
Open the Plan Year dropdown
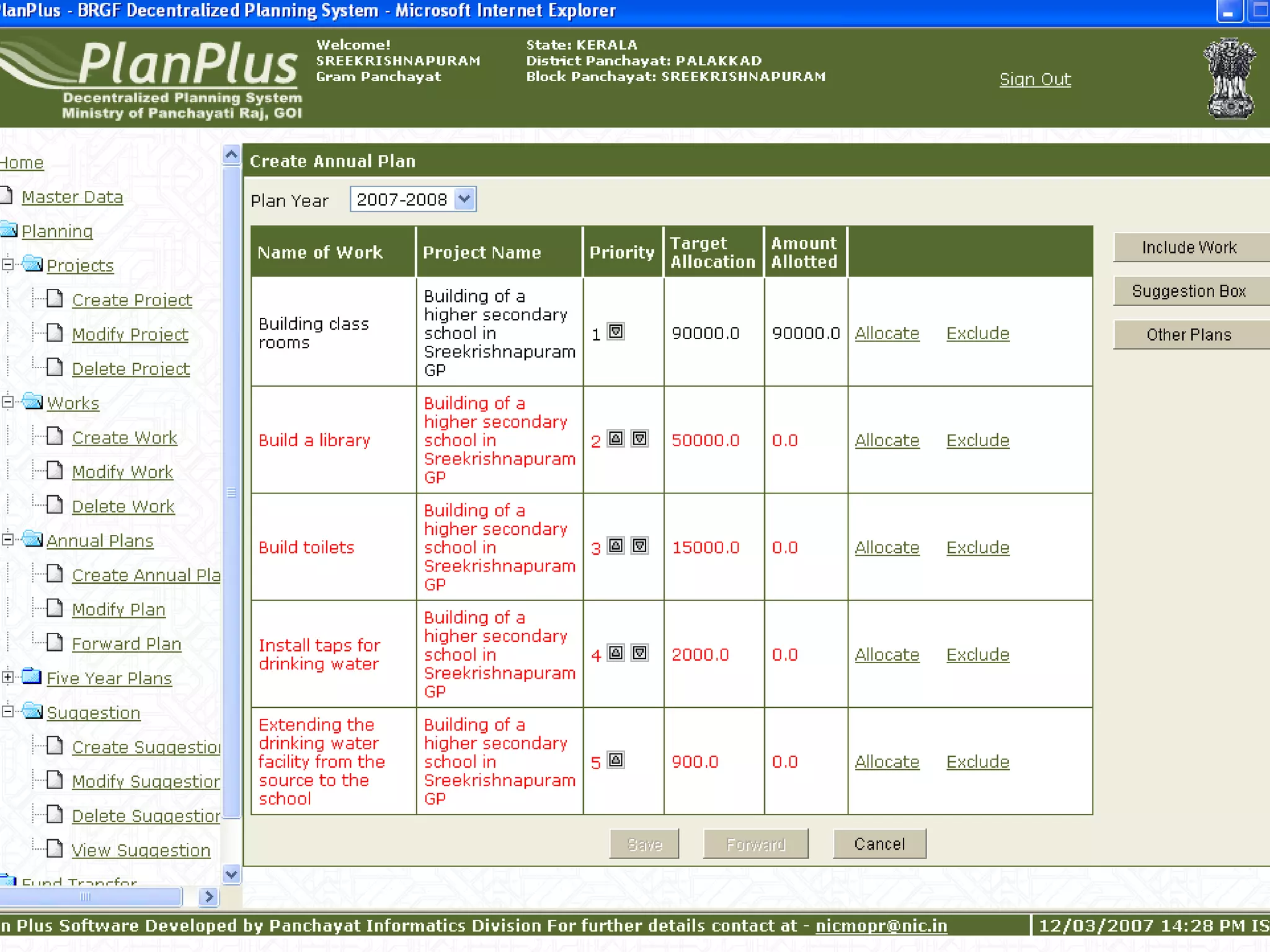(464, 200)
